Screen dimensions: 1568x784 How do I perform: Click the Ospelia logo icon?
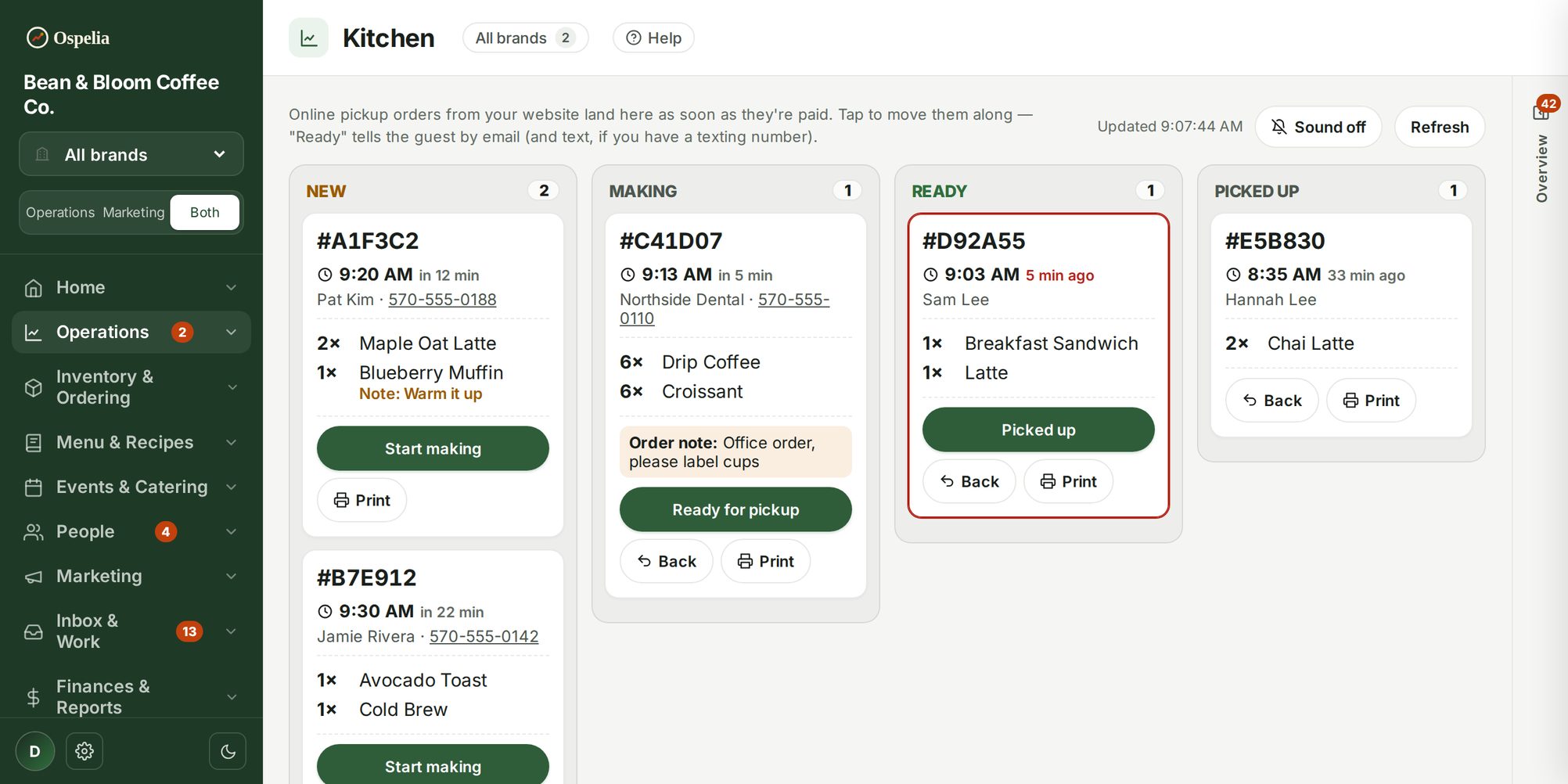click(x=37, y=38)
